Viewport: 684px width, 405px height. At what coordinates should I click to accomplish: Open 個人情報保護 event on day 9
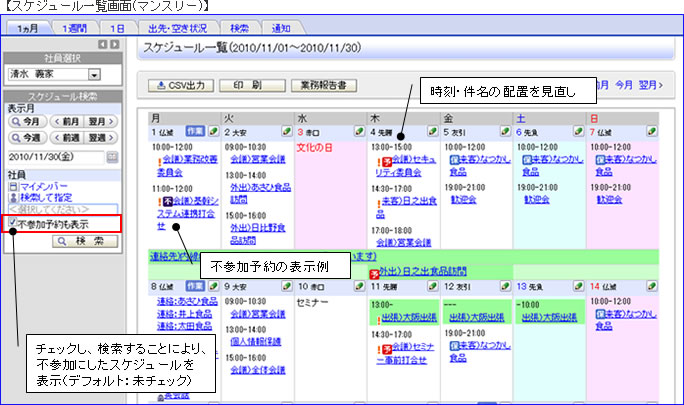click(256, 341)
